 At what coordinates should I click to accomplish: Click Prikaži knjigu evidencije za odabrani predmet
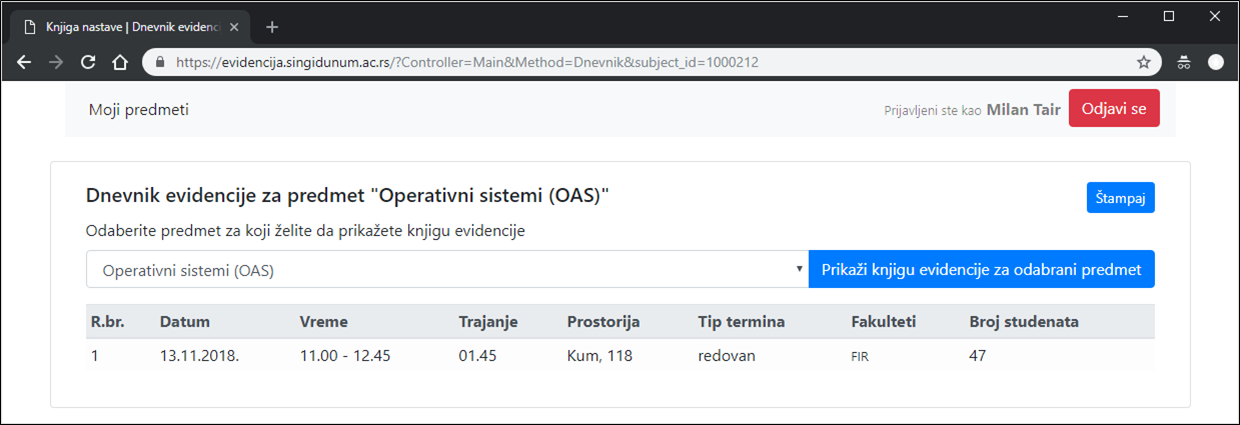click(x=981, y=269)
